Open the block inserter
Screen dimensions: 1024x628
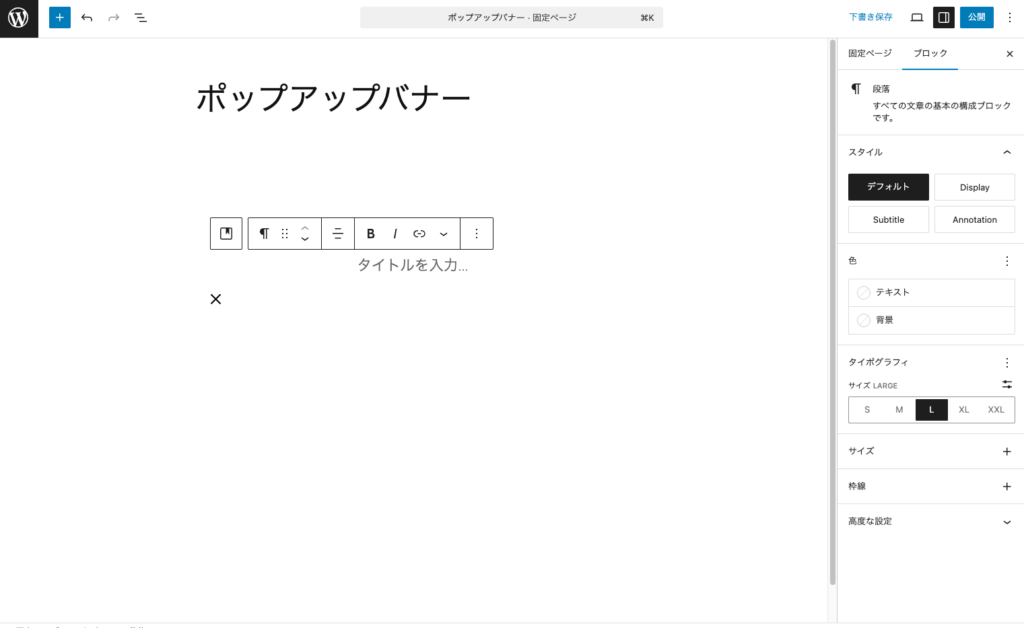pos(59,17)
